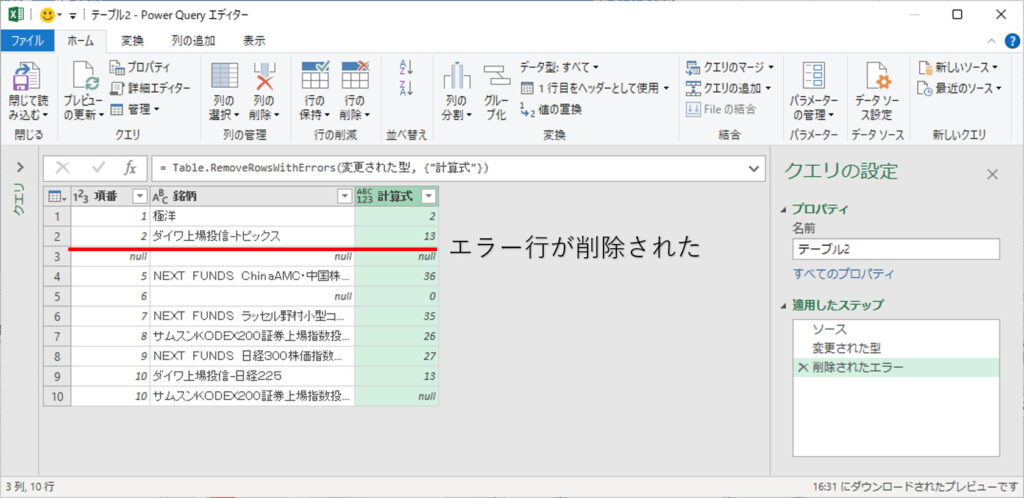Click Split Column icon (列の分割)

click(456, 76)
